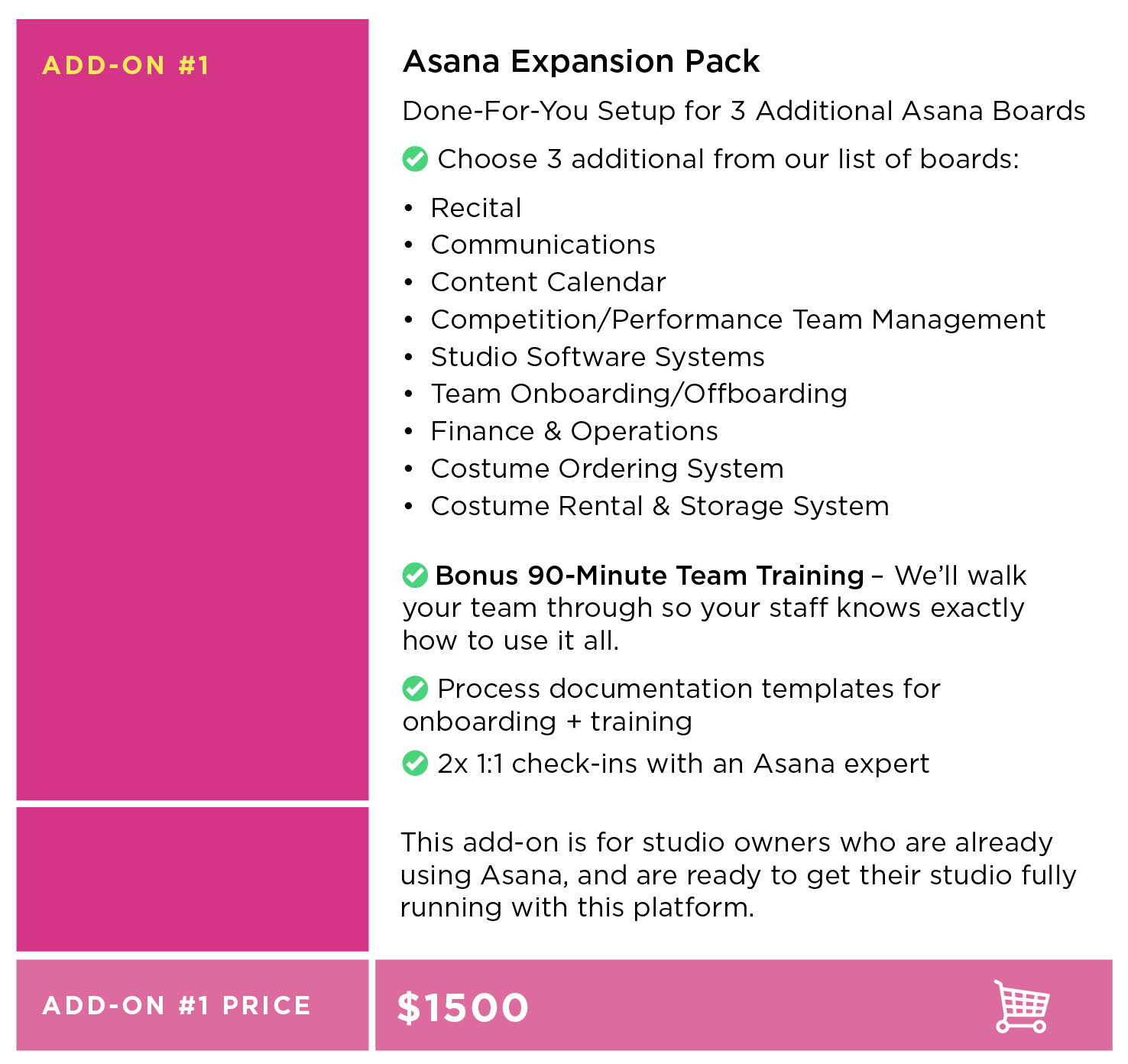Screen dimensions: 1128x1064
Task: Select Team Onboarding/Offboarding item
Action: 639,394
